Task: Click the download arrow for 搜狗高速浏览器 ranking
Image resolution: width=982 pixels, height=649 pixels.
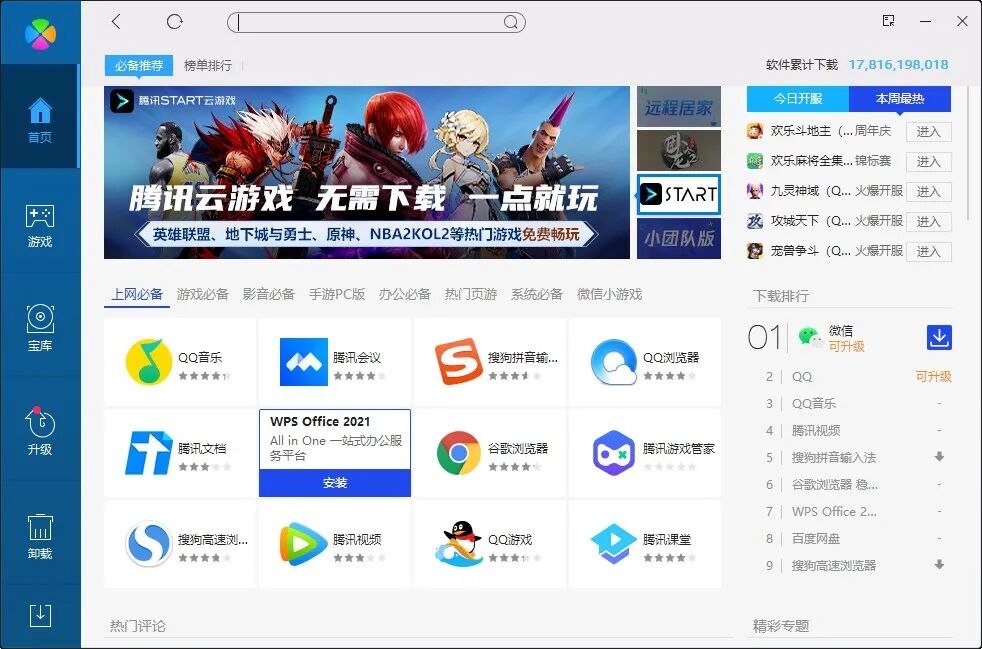Action: [x=939, y=564]
